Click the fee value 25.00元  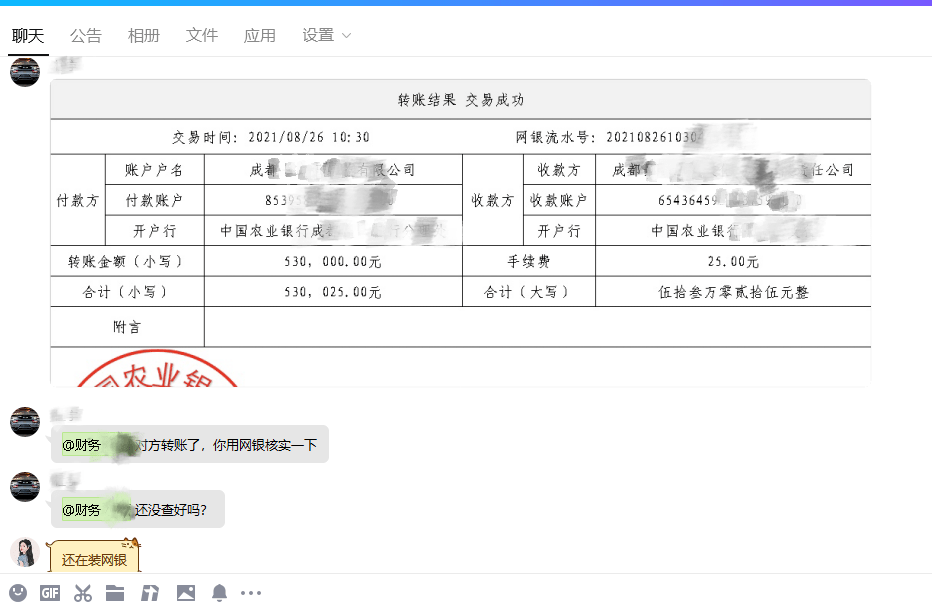pos(733,261)
